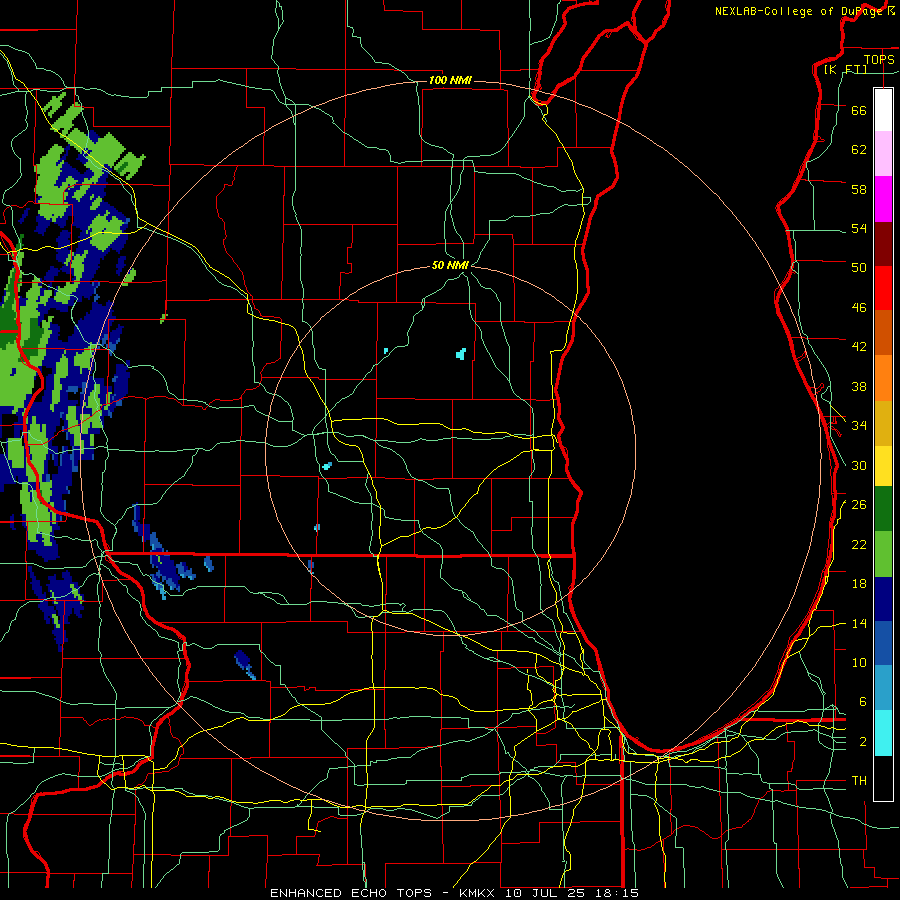Viewport: 900px width, 900px height.
Task: Select the '42' scale label
Action: 859,347
